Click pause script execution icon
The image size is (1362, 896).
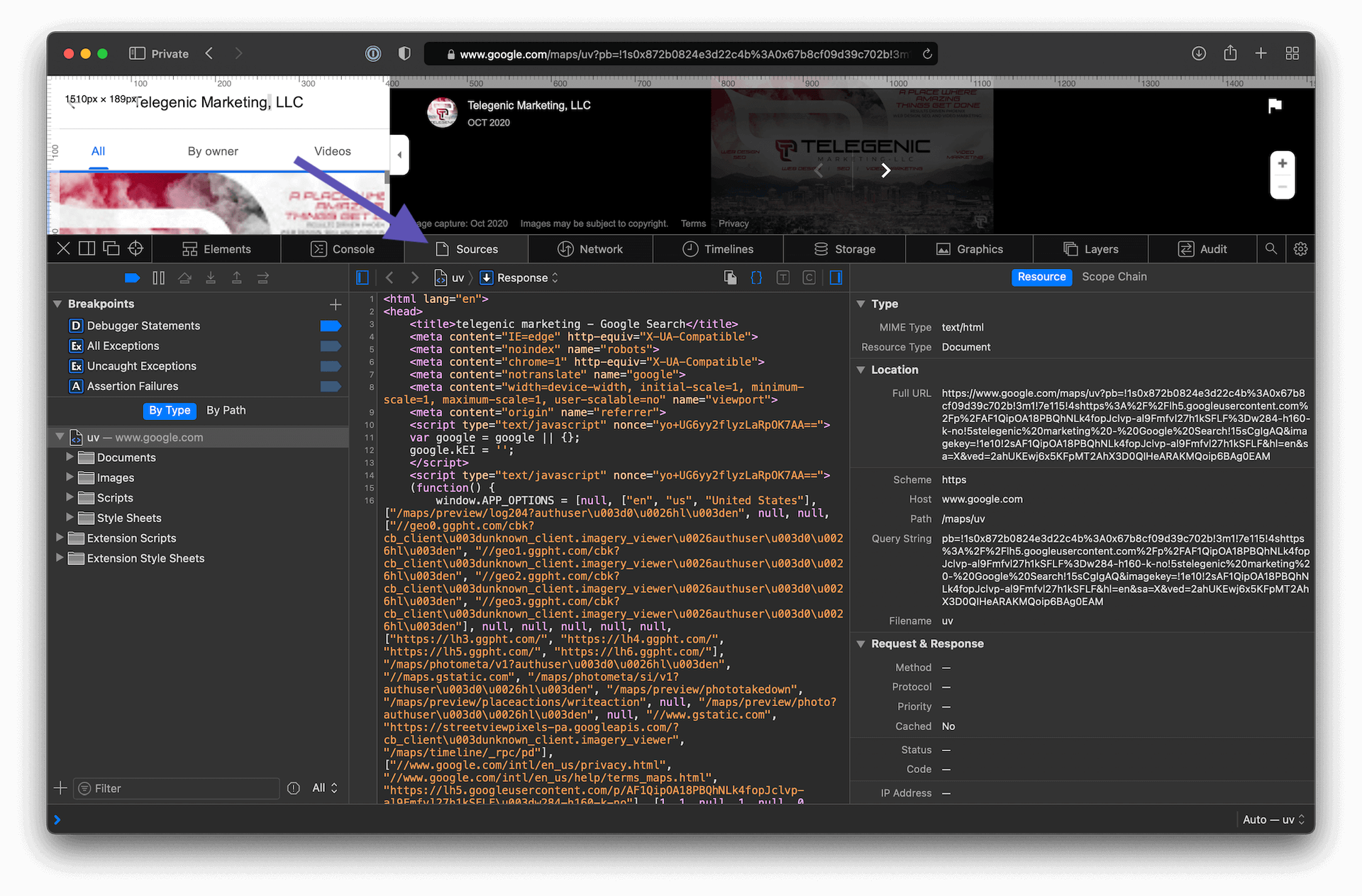click(x=159, y=278)
